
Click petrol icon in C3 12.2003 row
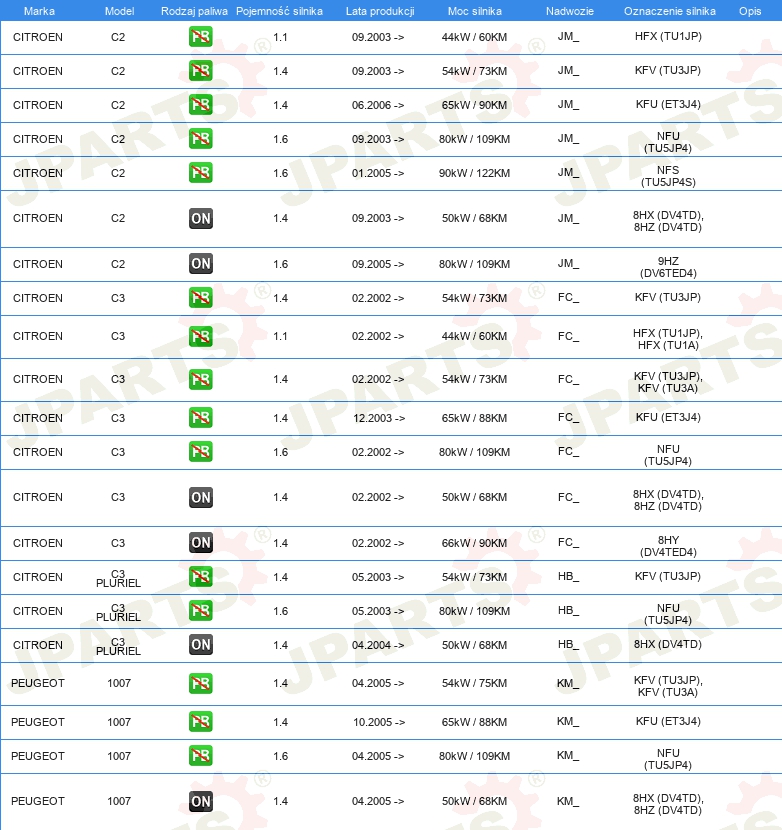(201, 418)
